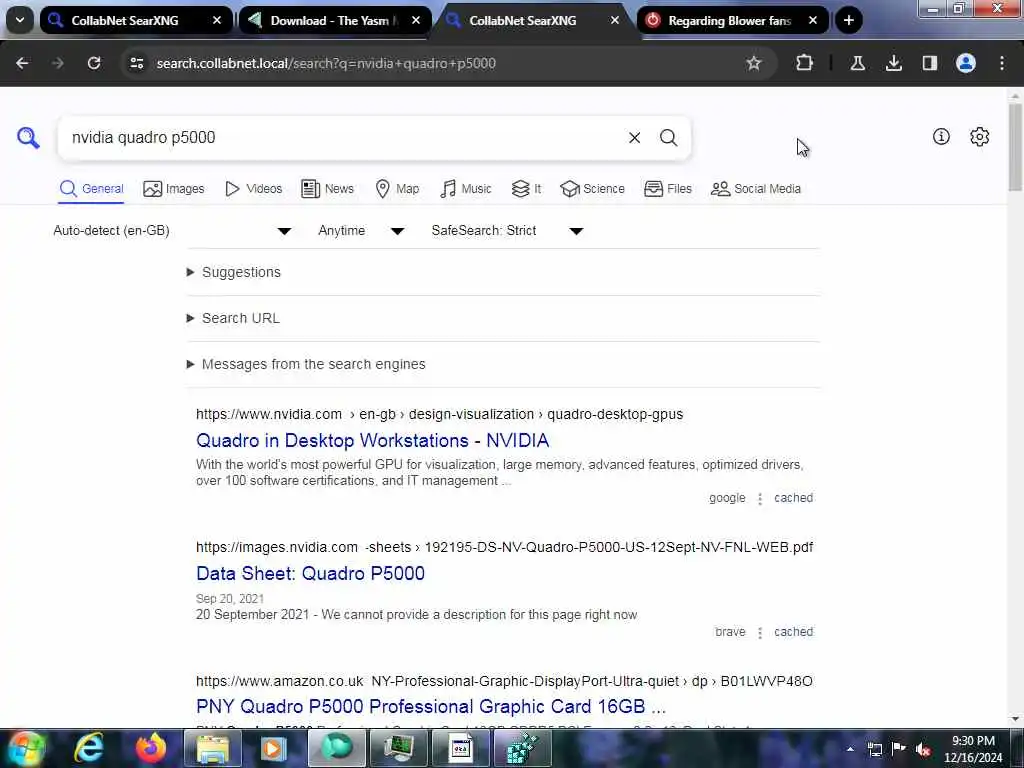Open the SafeSearch: Strict dropdown
The width and height of the screenshot is (1024, 768).
(507, 231)
